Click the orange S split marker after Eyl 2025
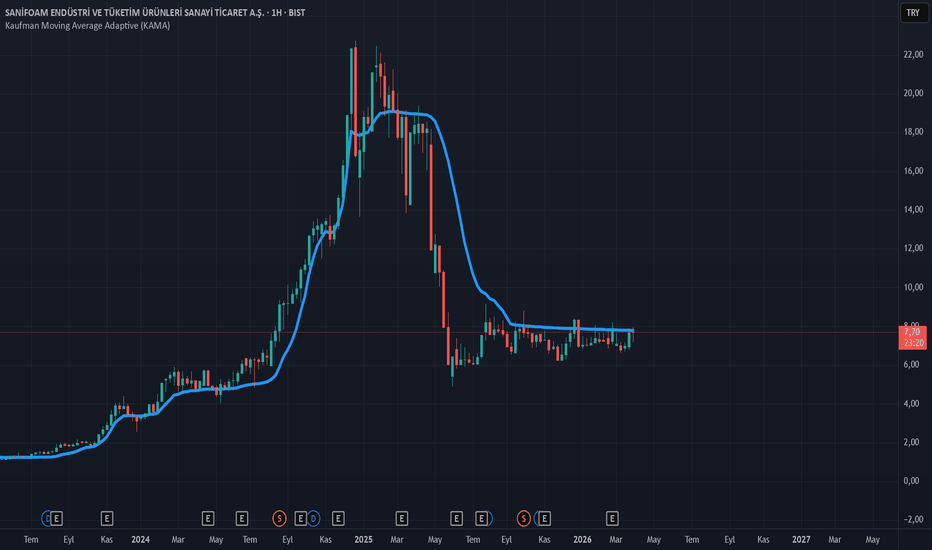The width and height of the screenshot is (932, 550). point(523,518)
